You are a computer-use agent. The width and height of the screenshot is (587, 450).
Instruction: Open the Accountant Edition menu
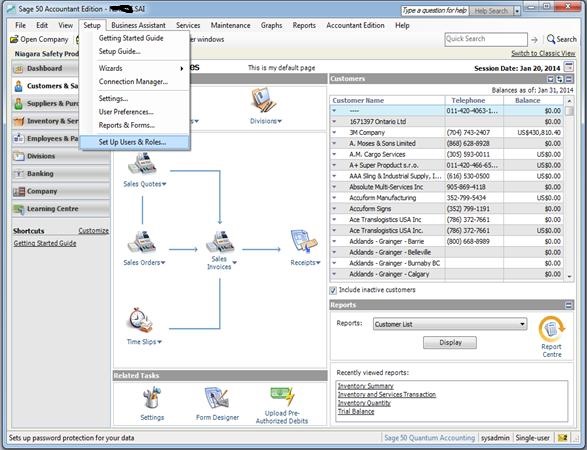(x=355, y=25)
